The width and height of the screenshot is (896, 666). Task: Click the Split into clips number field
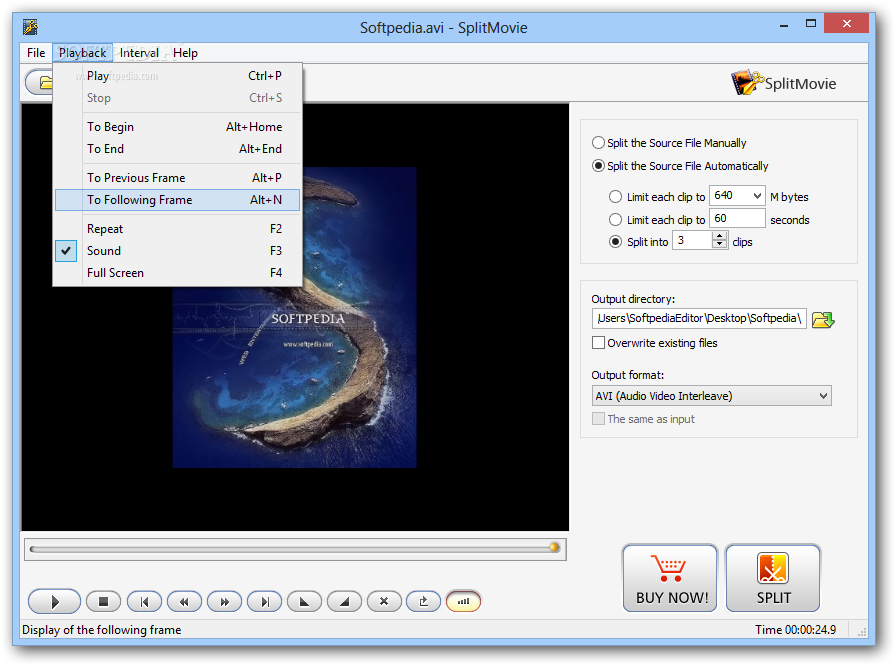tap(693, 240)
